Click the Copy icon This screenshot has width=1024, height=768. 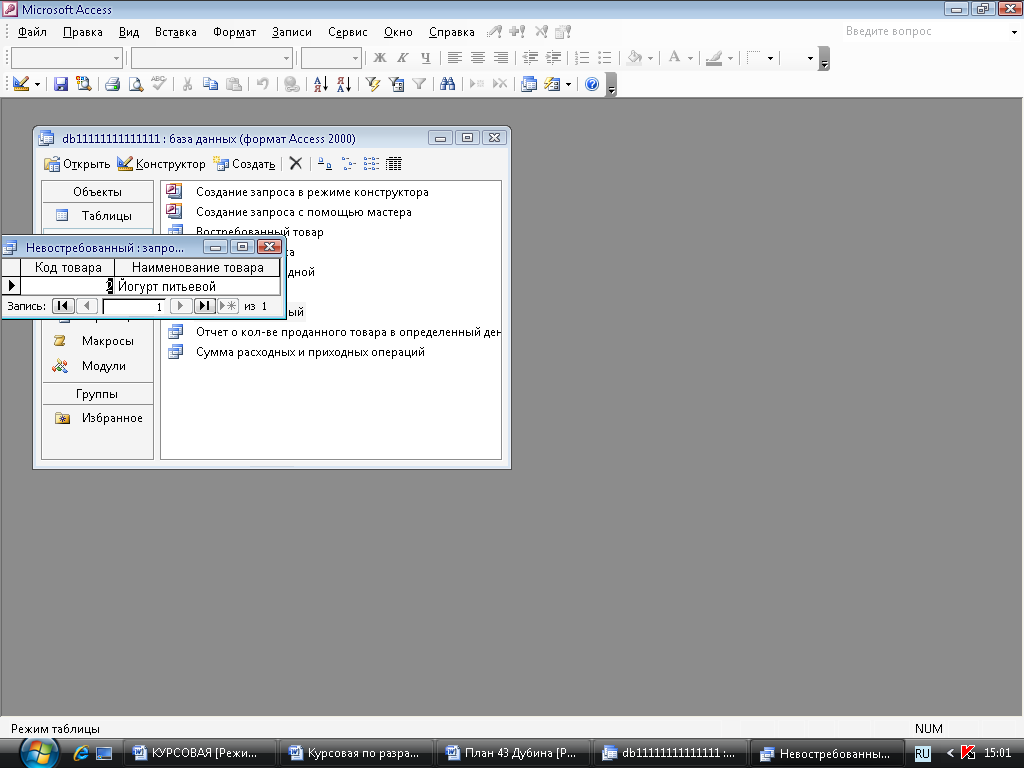(210, 84)
